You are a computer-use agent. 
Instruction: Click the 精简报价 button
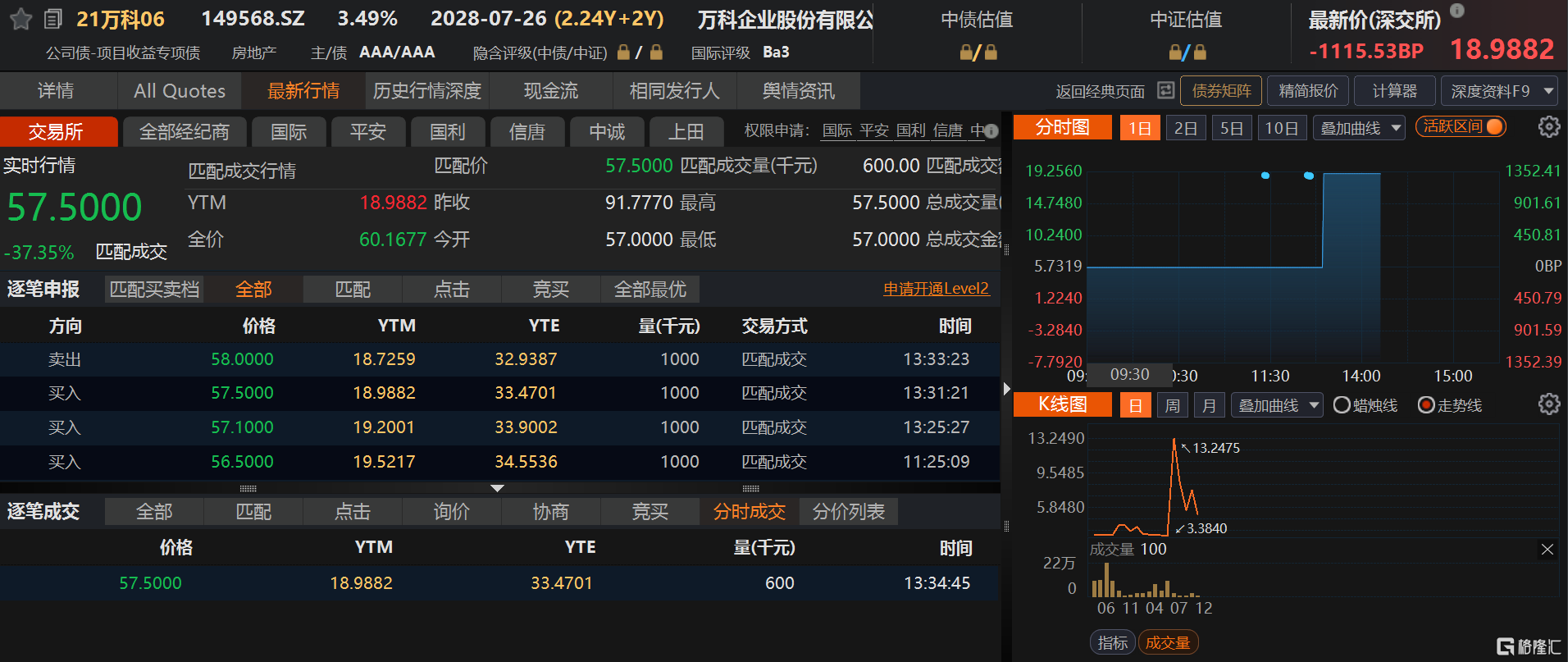1308,91
